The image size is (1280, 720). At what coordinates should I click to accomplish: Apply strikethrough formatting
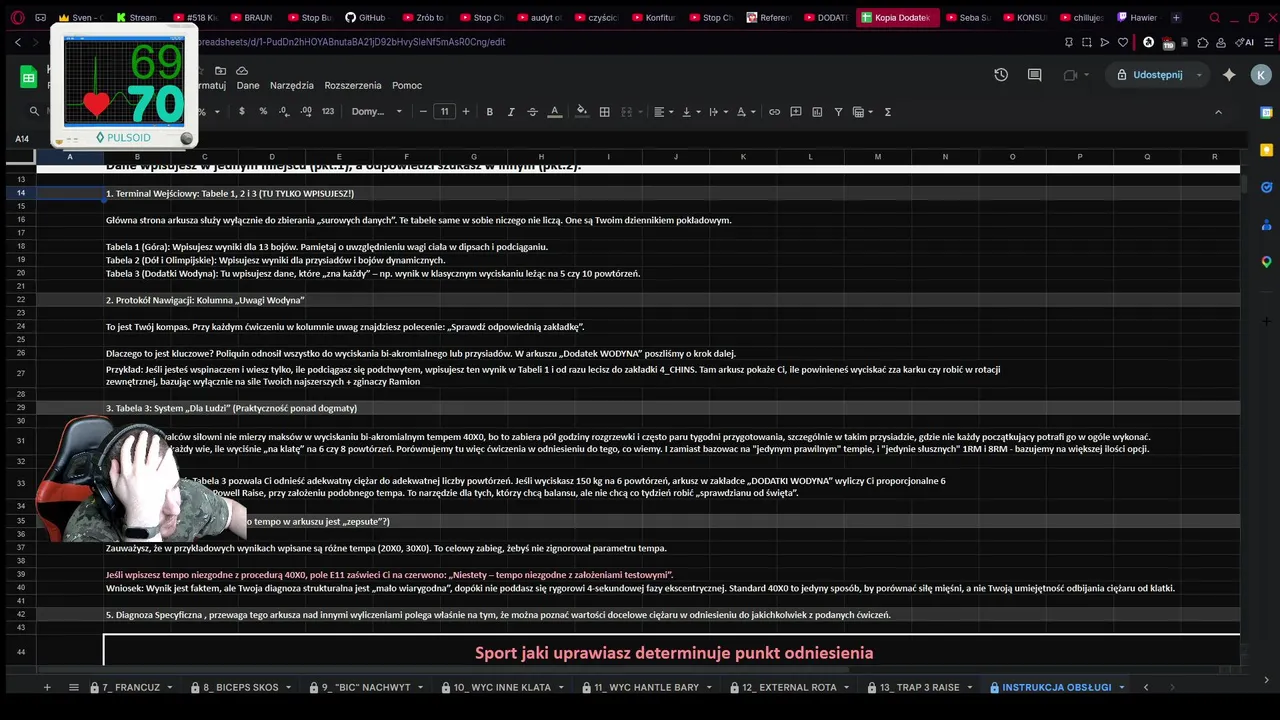point(532,112)
